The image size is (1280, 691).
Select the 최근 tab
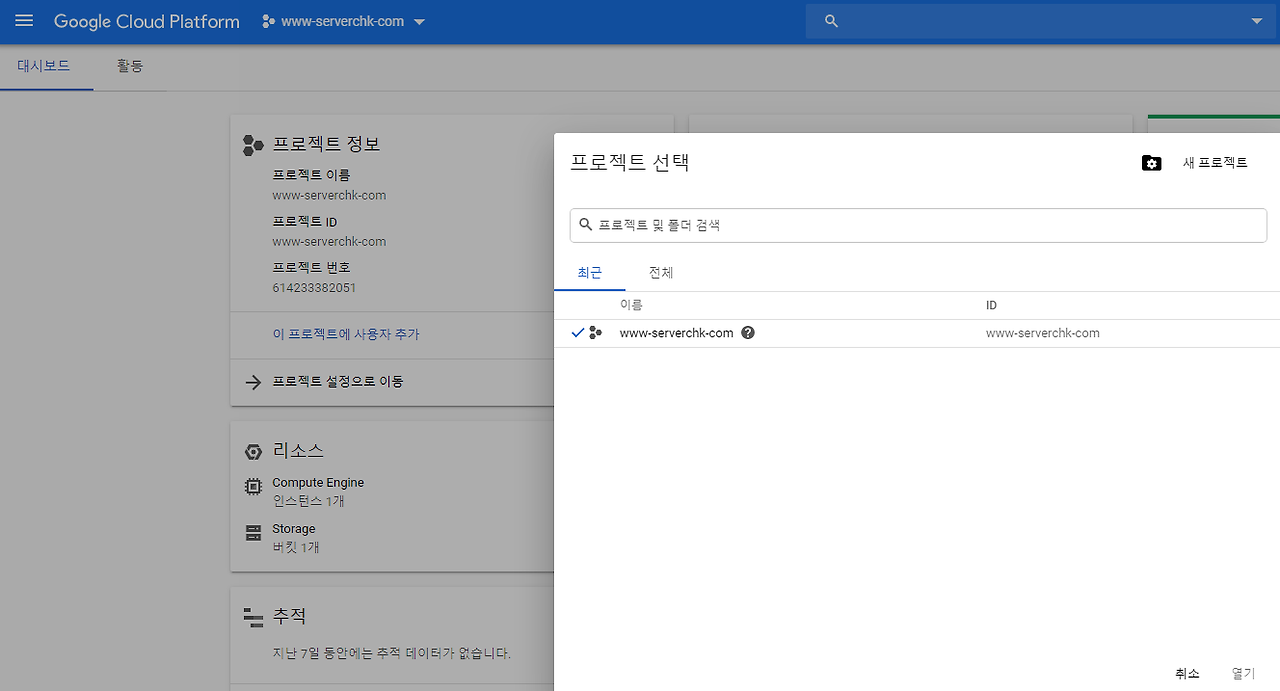coord(589,272)
